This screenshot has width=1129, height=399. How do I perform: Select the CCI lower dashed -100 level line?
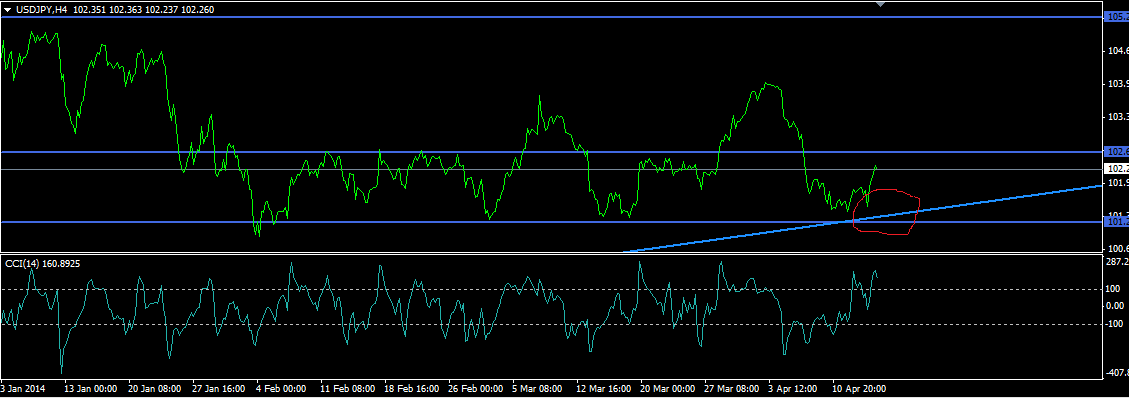click(552, 324)
